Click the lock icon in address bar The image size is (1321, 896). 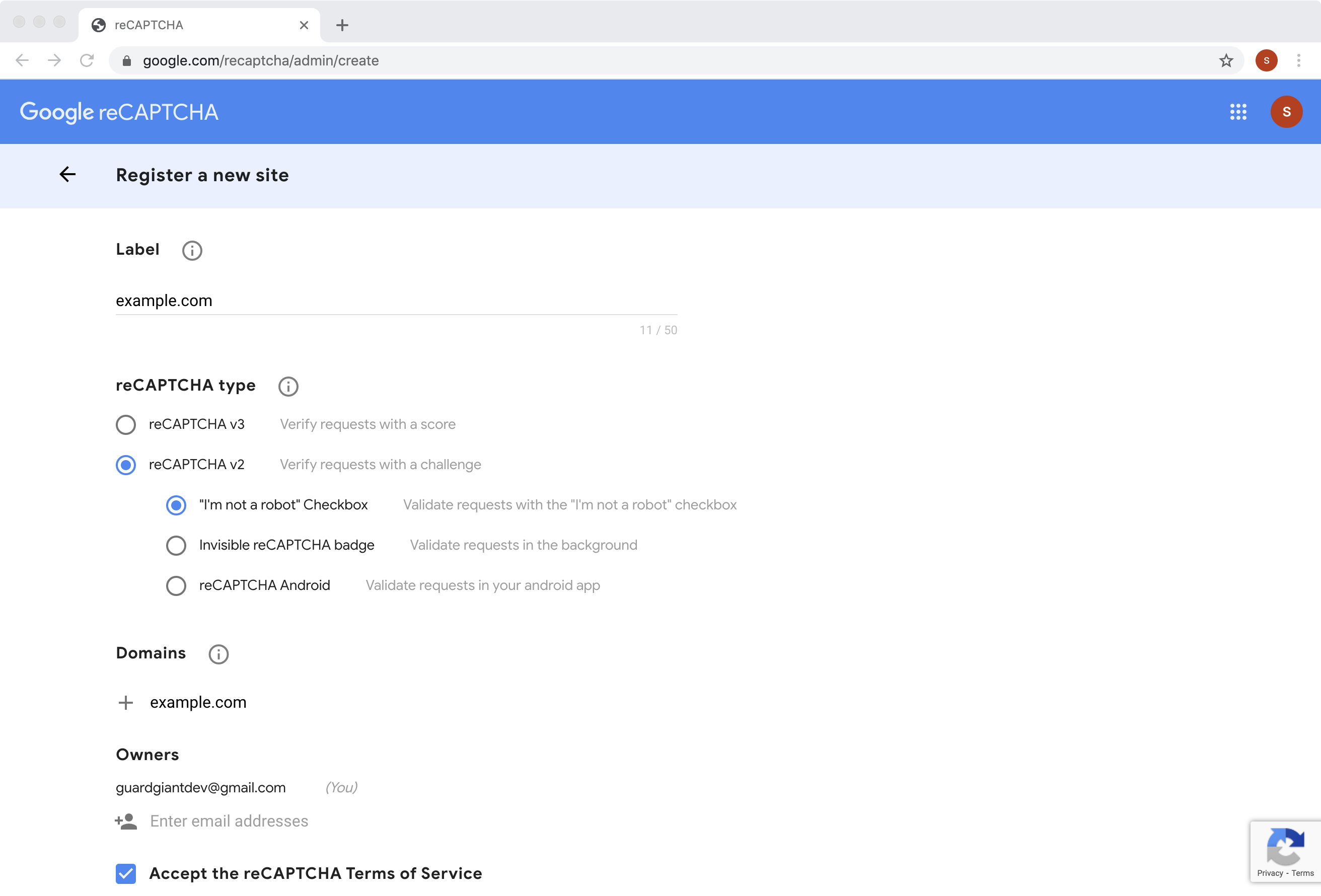point(127,61)
